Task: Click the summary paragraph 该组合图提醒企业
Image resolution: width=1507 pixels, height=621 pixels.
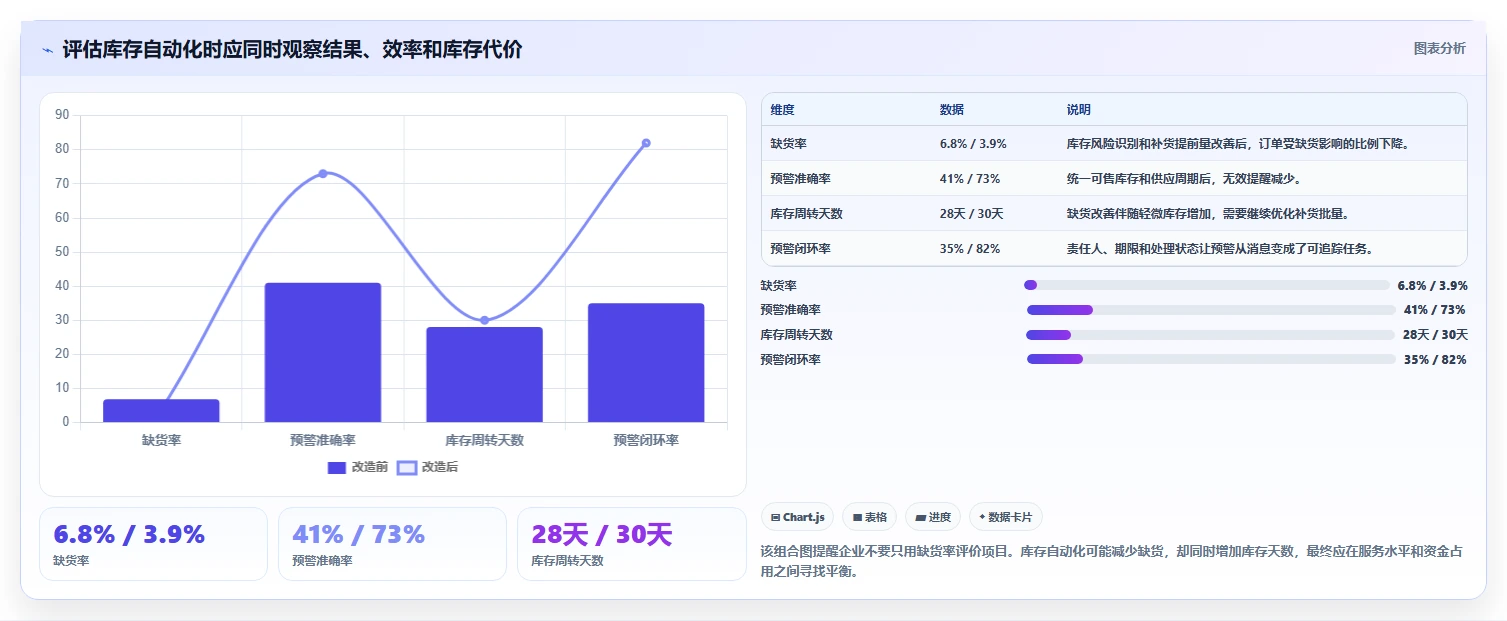Action: pos(1113,562)
